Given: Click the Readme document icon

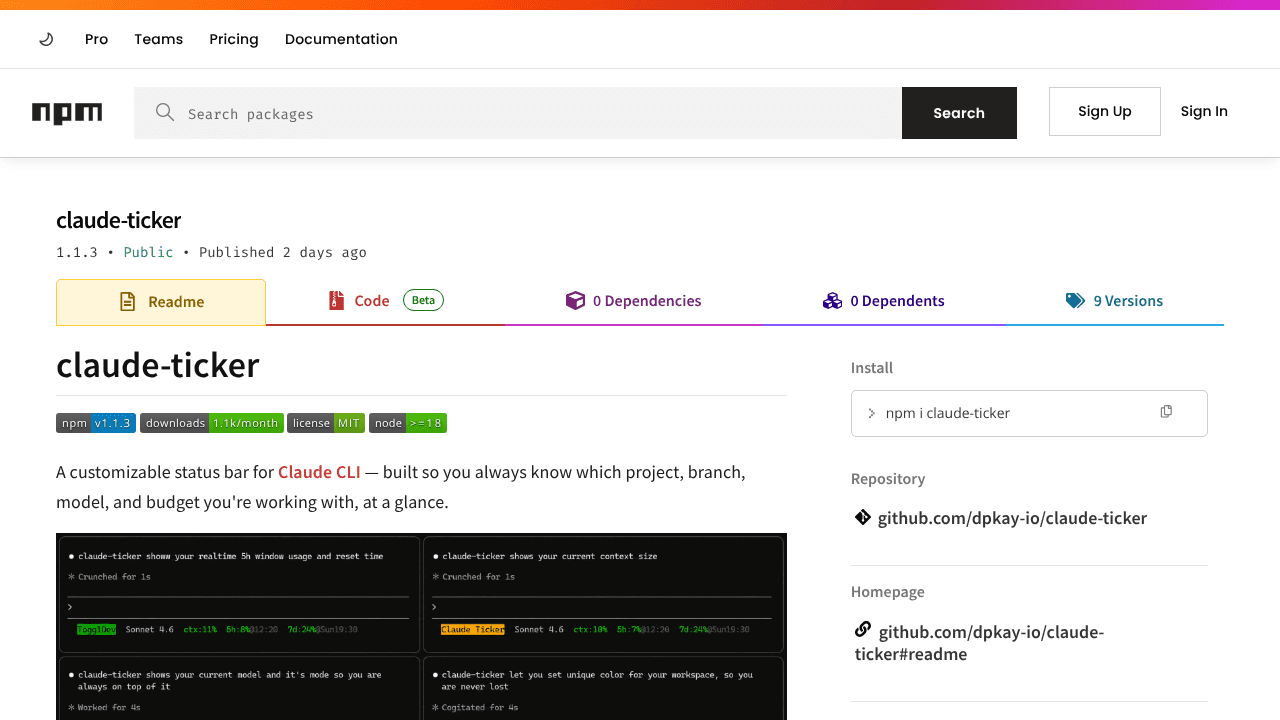Looking at the screenshot, I should (x=127, y=301).
